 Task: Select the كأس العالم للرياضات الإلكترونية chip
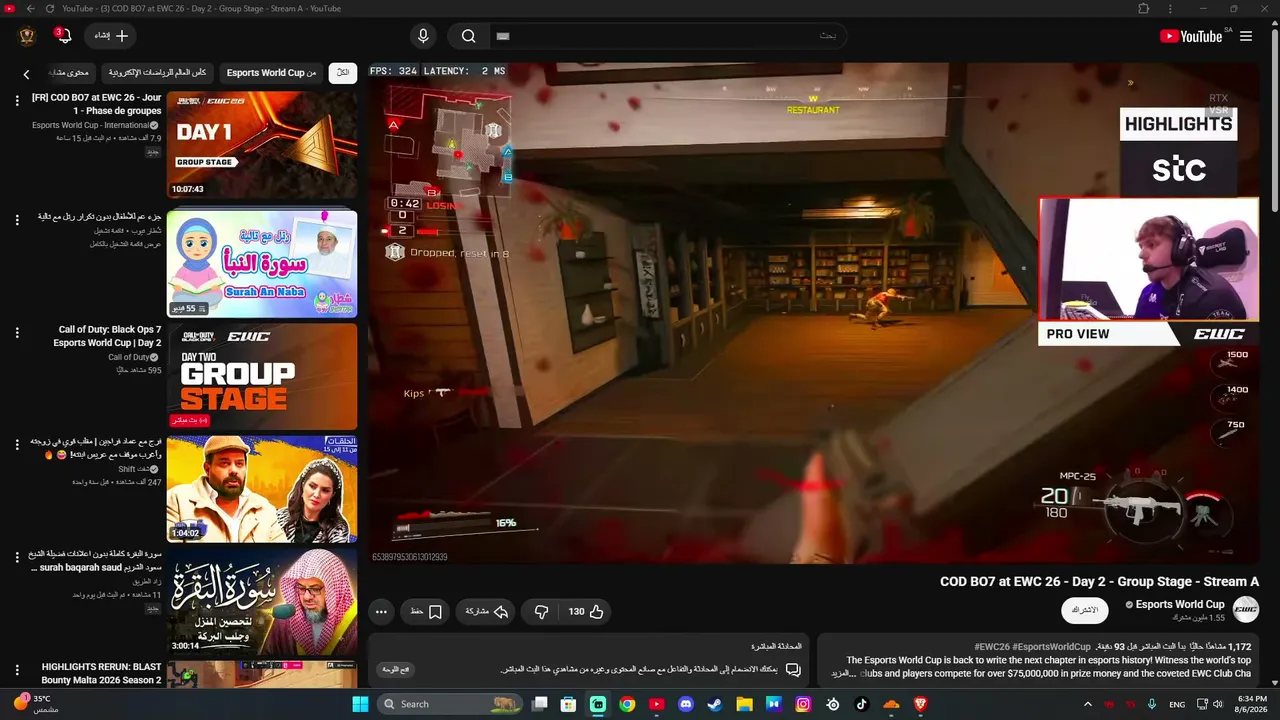point(157,73)
